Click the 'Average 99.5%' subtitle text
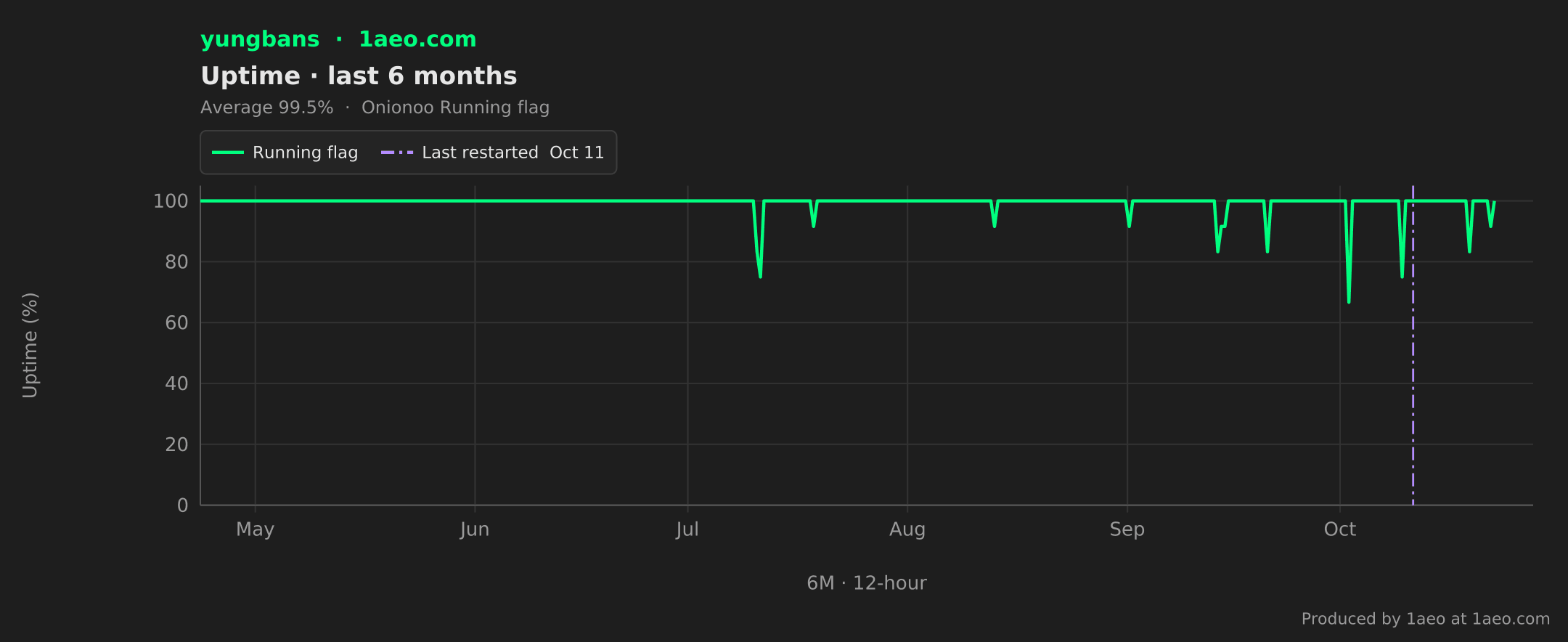 [266, 107]
